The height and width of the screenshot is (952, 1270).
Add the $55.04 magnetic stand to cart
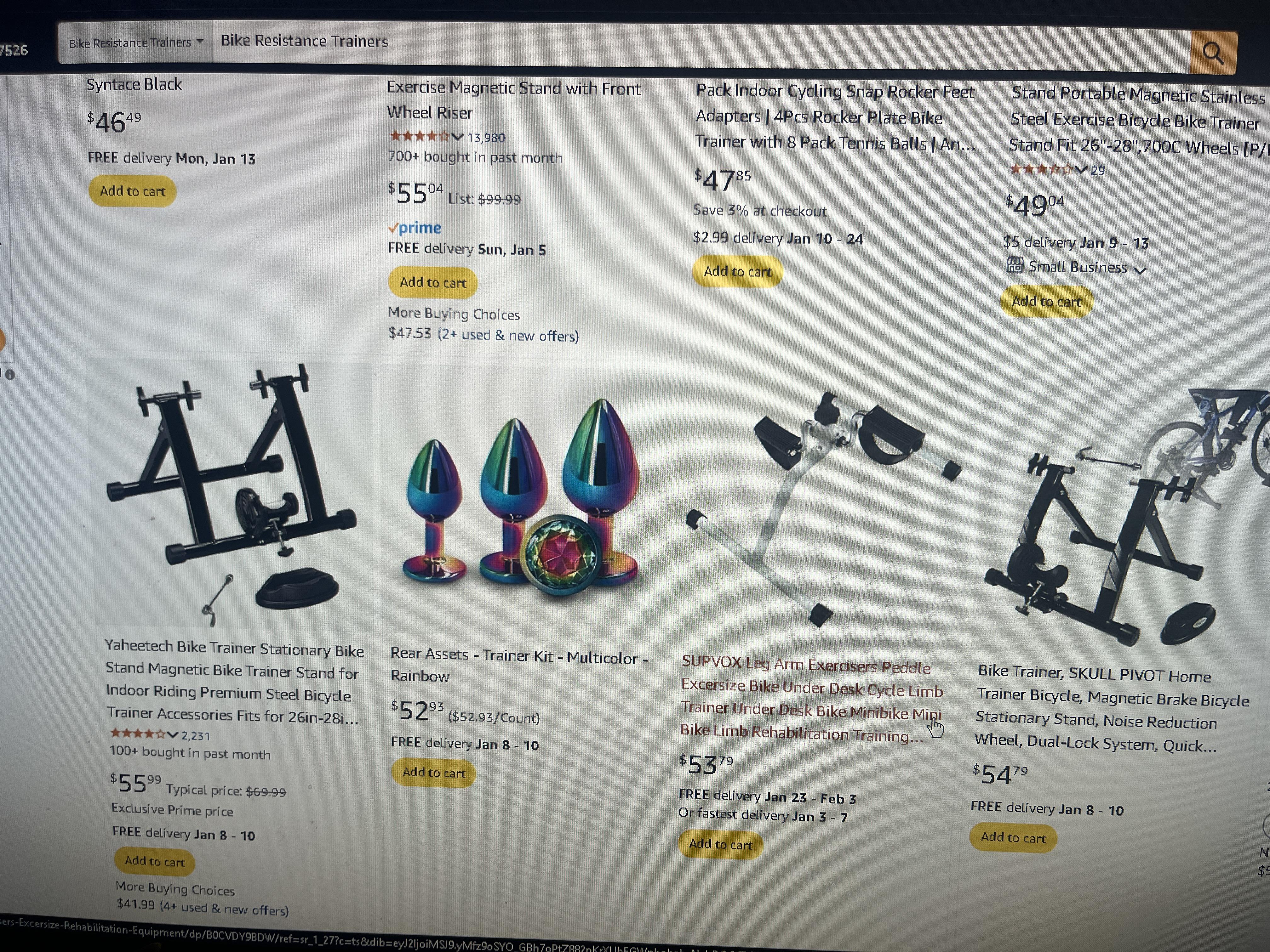click(x=433, y=282)
